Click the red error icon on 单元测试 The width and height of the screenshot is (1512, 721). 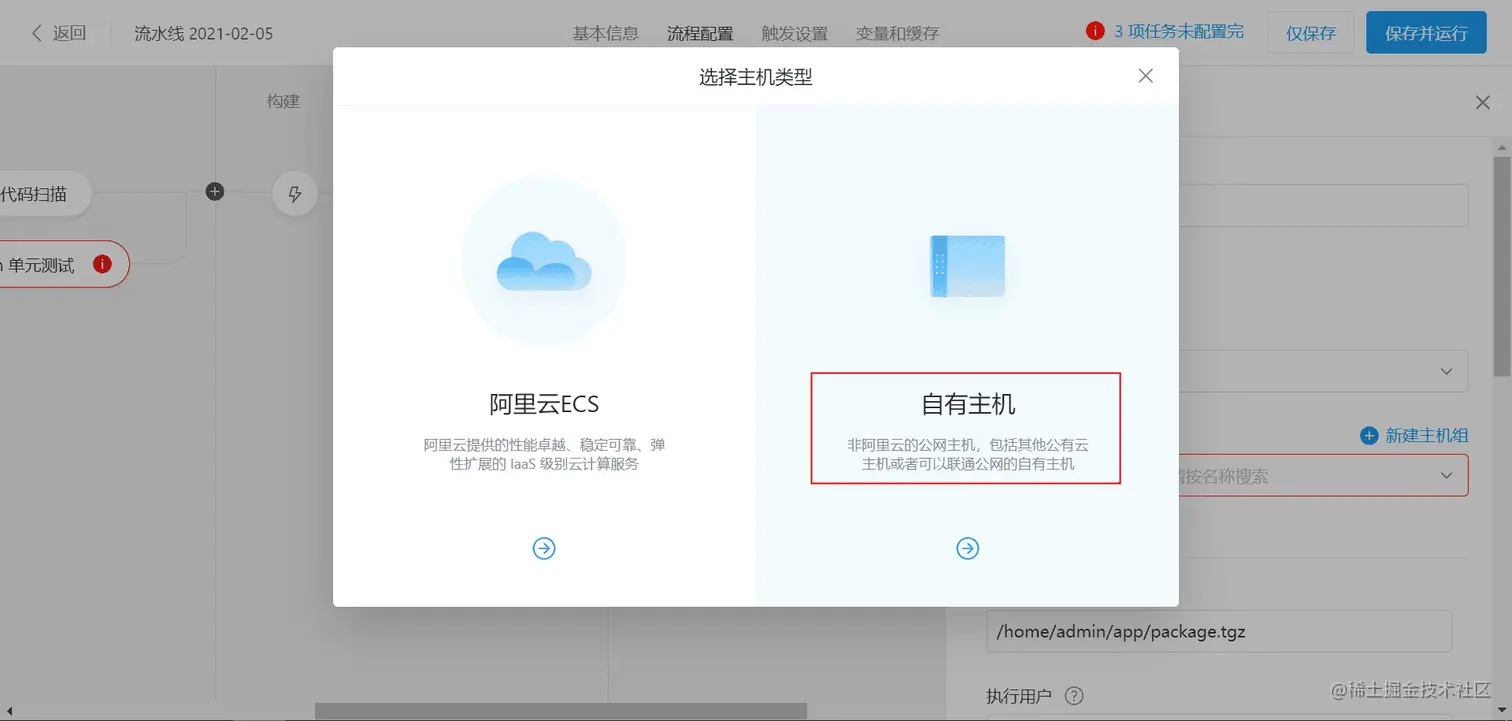pyautogui.click(x=102, y=264)
